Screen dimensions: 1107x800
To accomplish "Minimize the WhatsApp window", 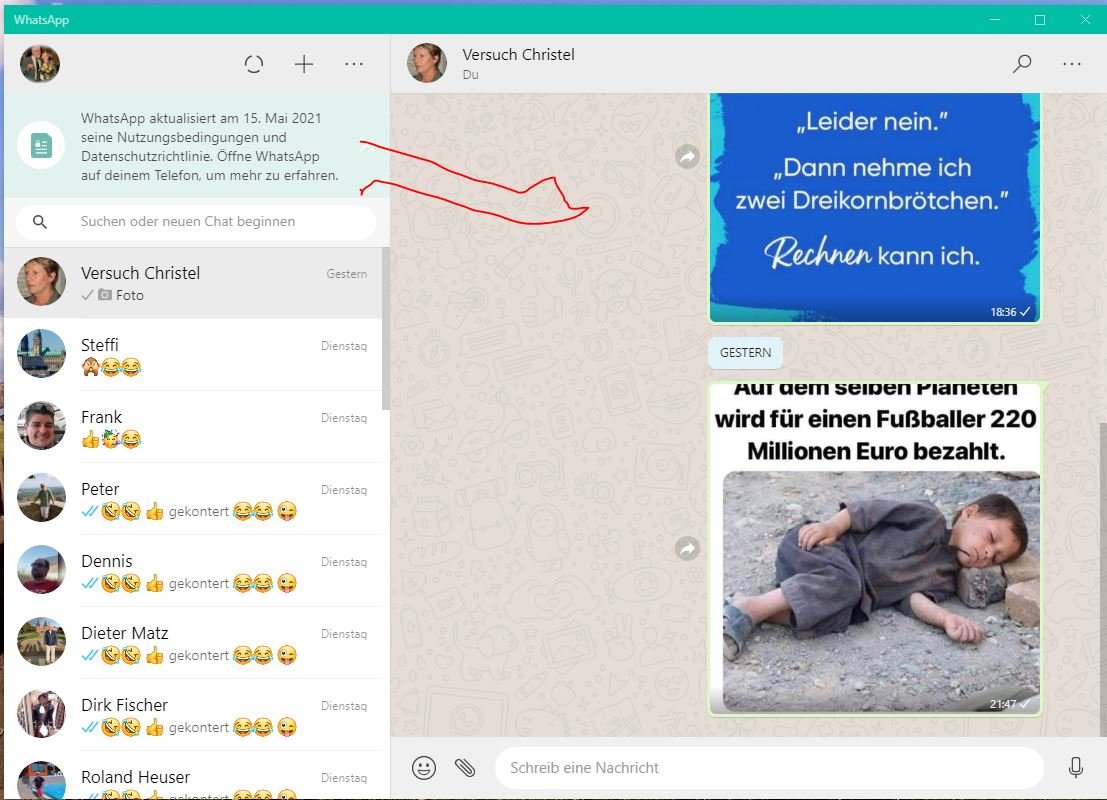I will [995, 20].
